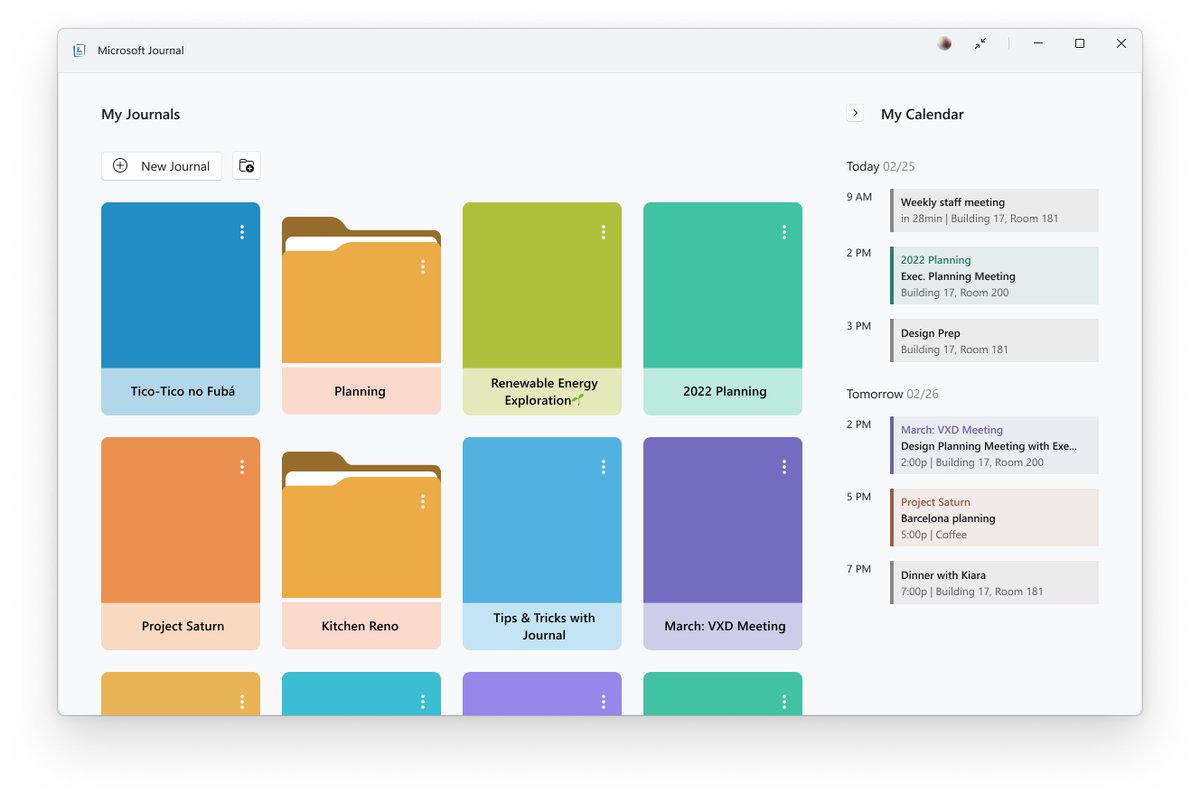Open the 2022 Planning journal cover
This screenshot has height=802, width=1200.
(x=723, y=285)
